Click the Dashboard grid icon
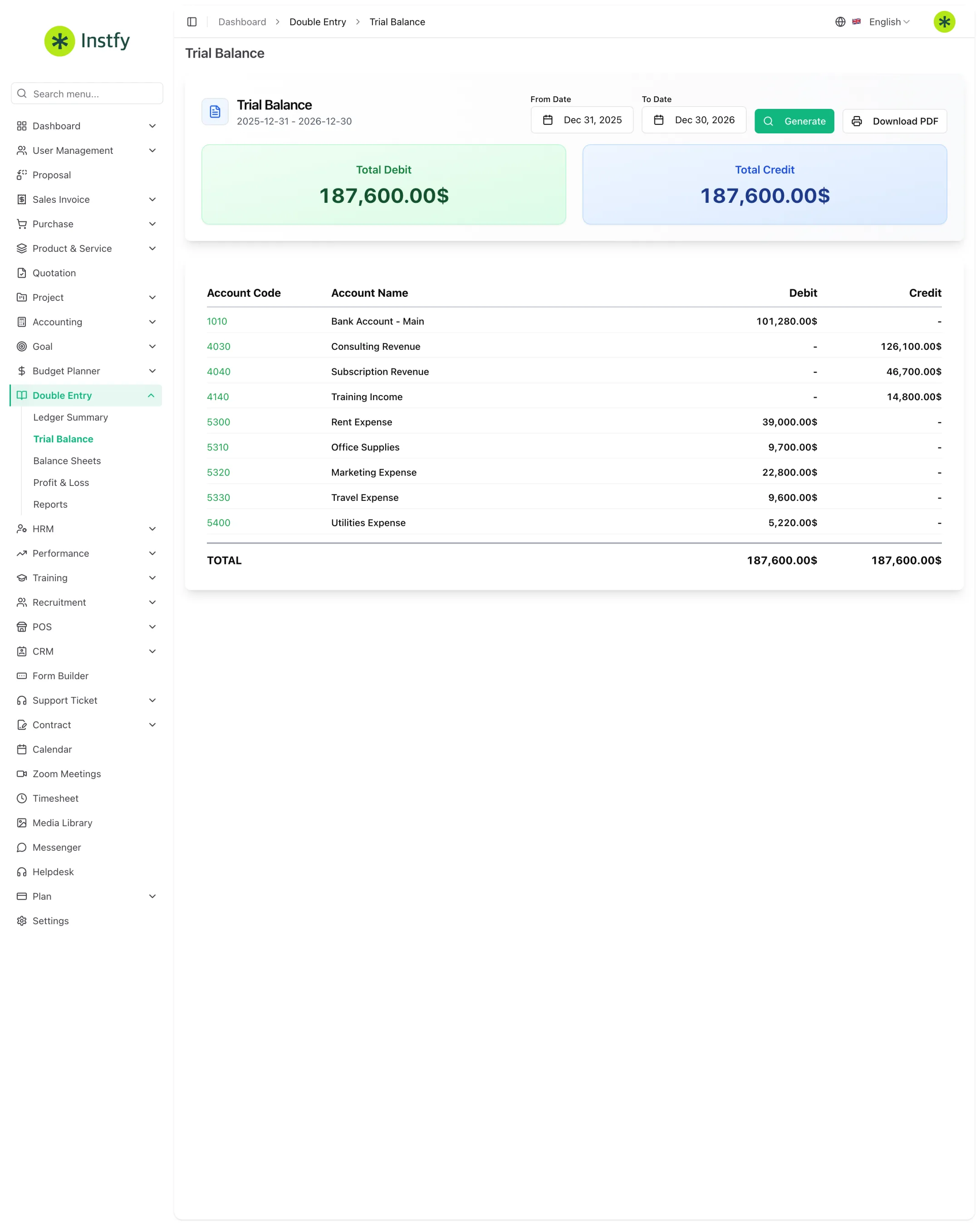 (22, 126)
